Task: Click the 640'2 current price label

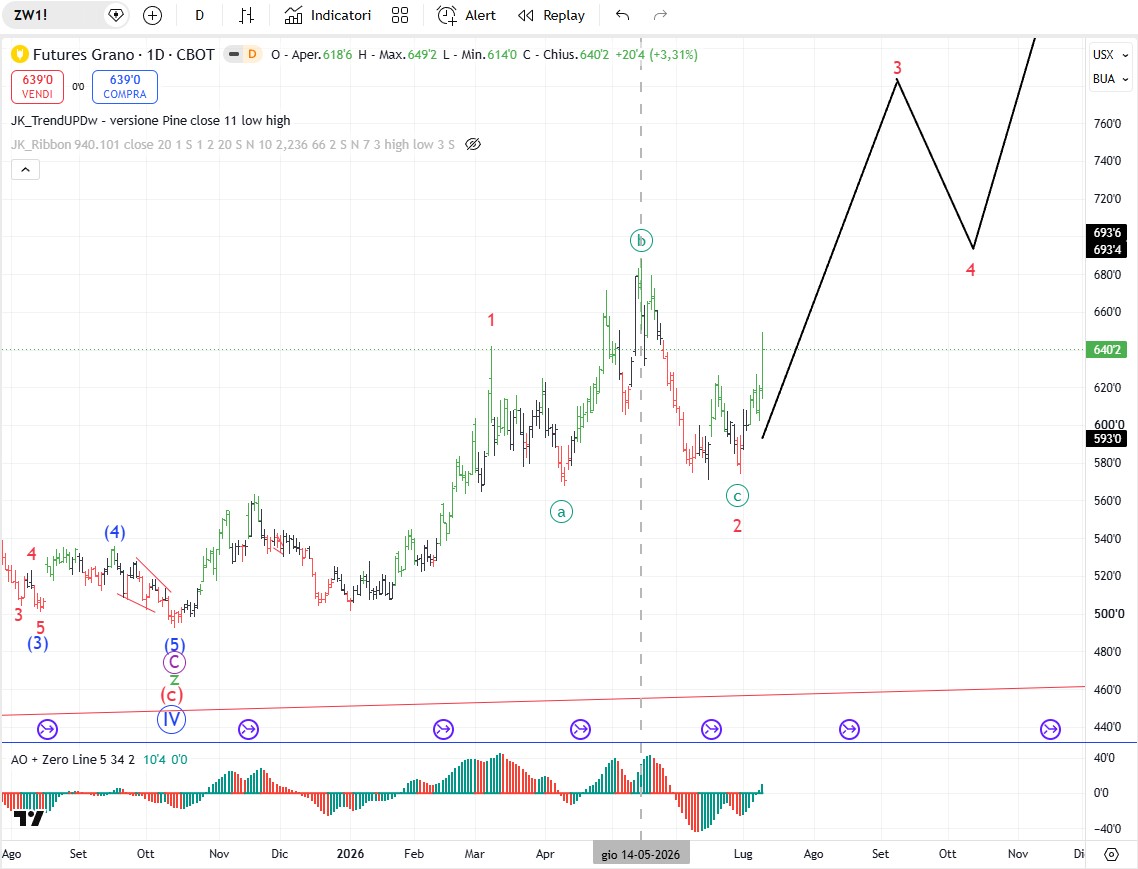Action: (1106, 350)
